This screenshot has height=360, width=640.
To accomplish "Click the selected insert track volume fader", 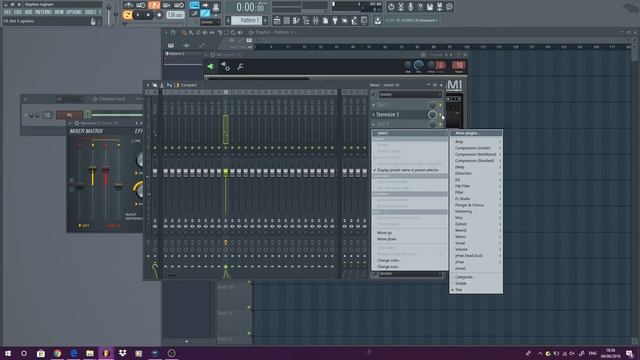I will (x=226, y=173).
